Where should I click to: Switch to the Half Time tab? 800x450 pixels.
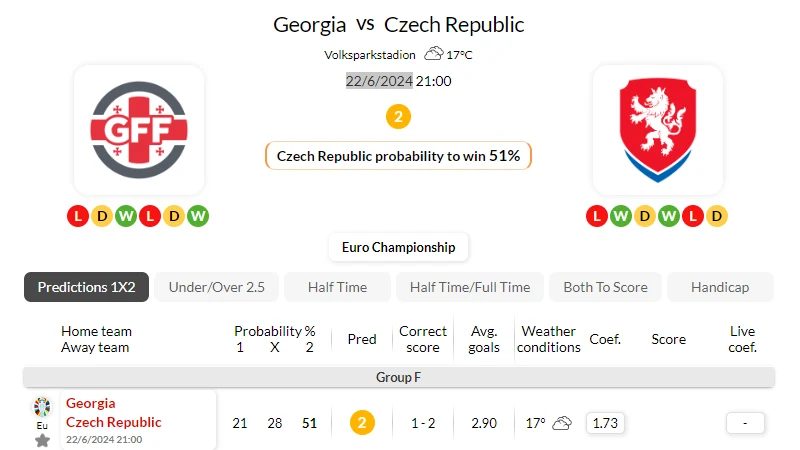(337, 287)
